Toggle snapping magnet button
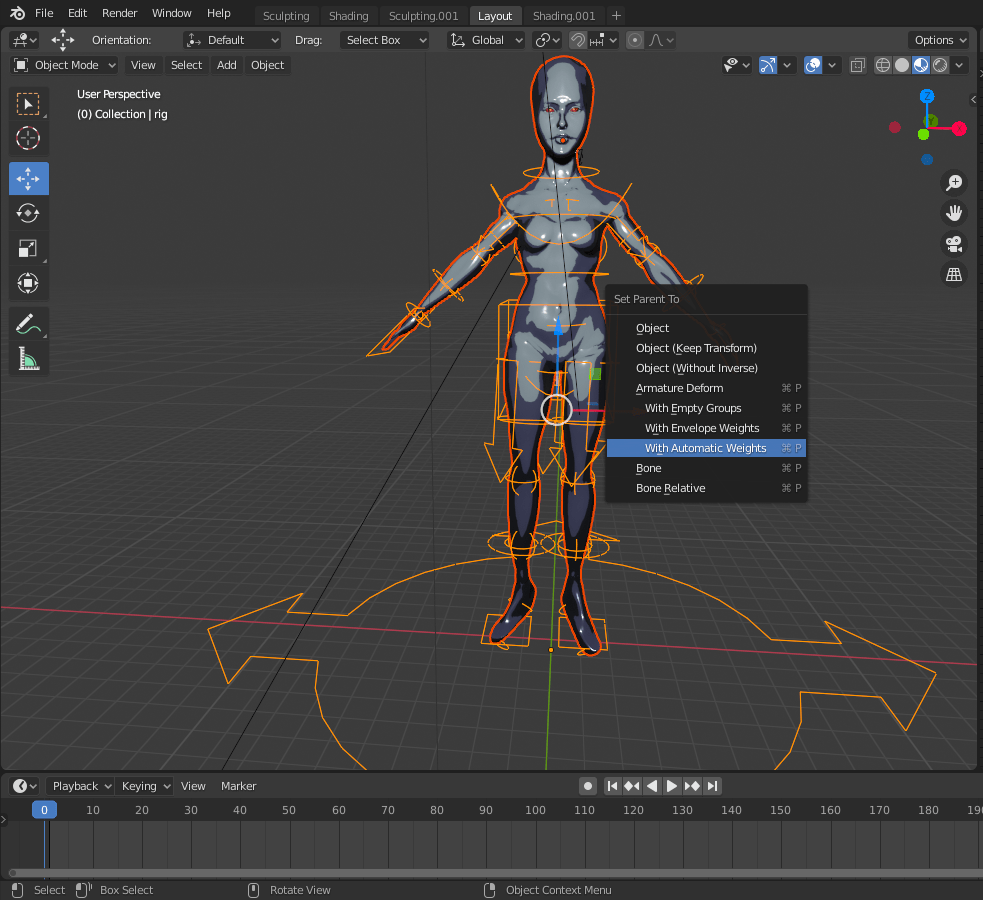983x900 pixels. pyautogui.click(x=578, y=40)
